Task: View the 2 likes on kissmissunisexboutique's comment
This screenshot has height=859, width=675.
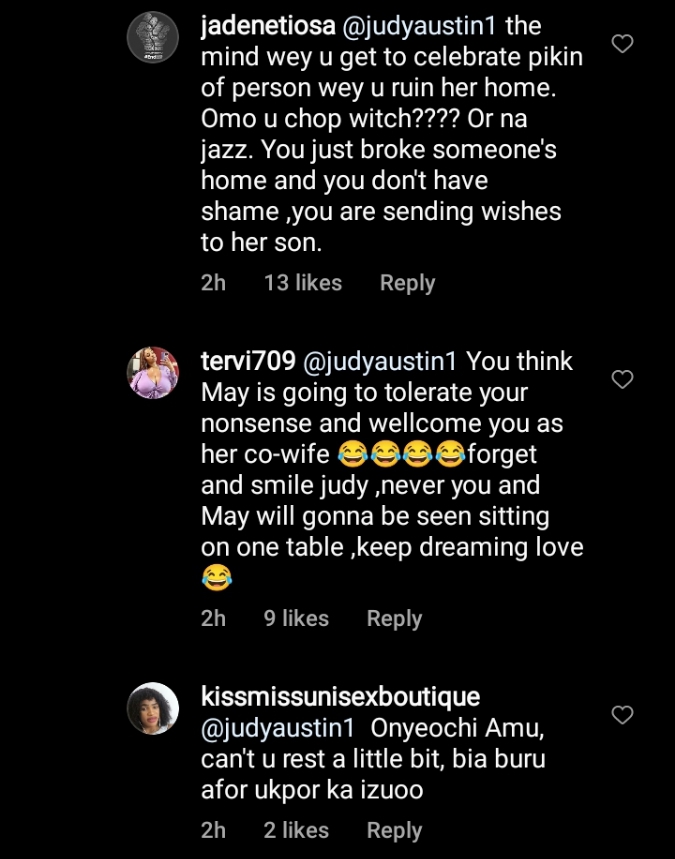Action: click(296, 830)
